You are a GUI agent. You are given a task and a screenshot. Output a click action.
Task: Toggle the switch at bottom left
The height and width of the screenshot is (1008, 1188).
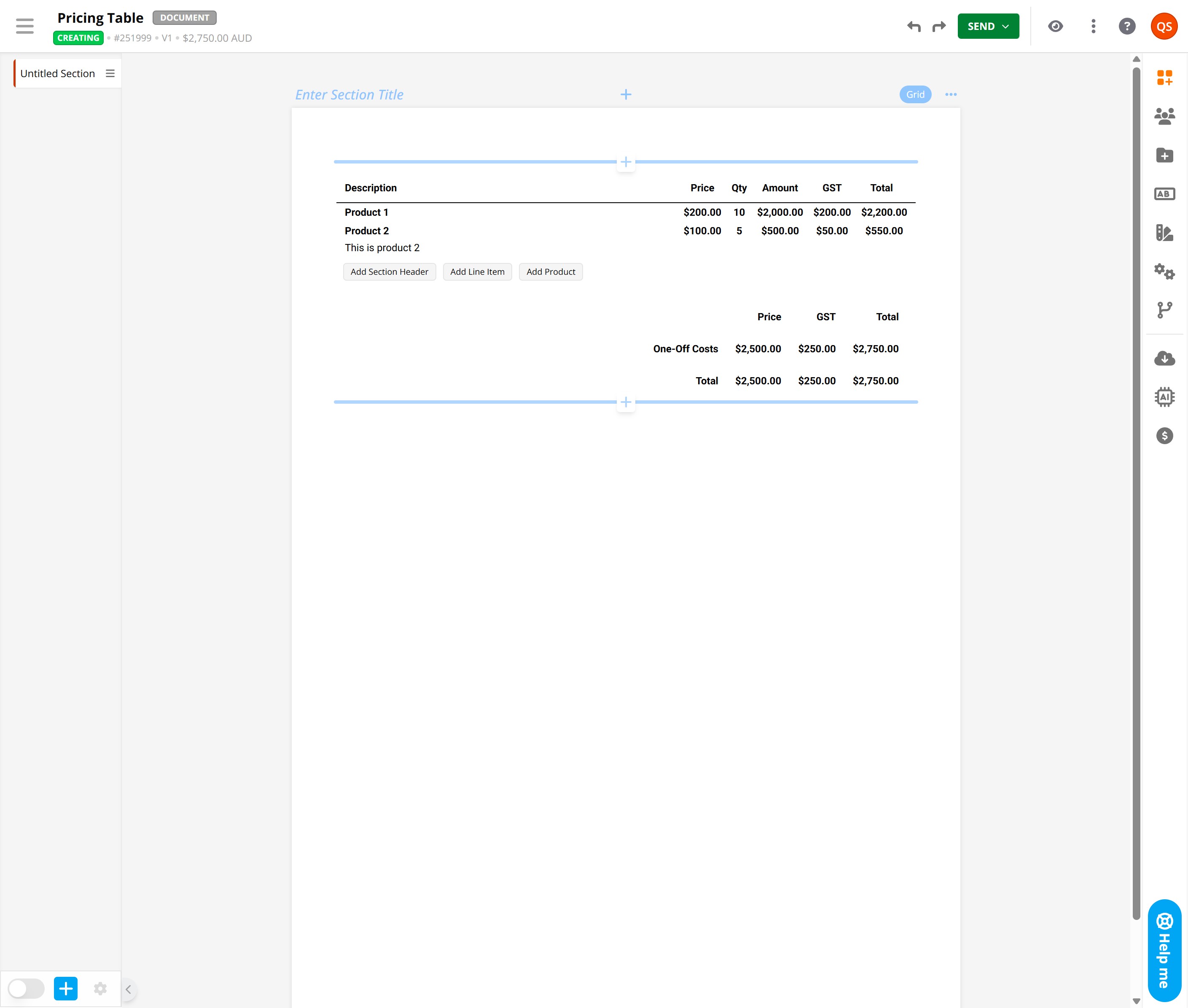tap(26, 989)
